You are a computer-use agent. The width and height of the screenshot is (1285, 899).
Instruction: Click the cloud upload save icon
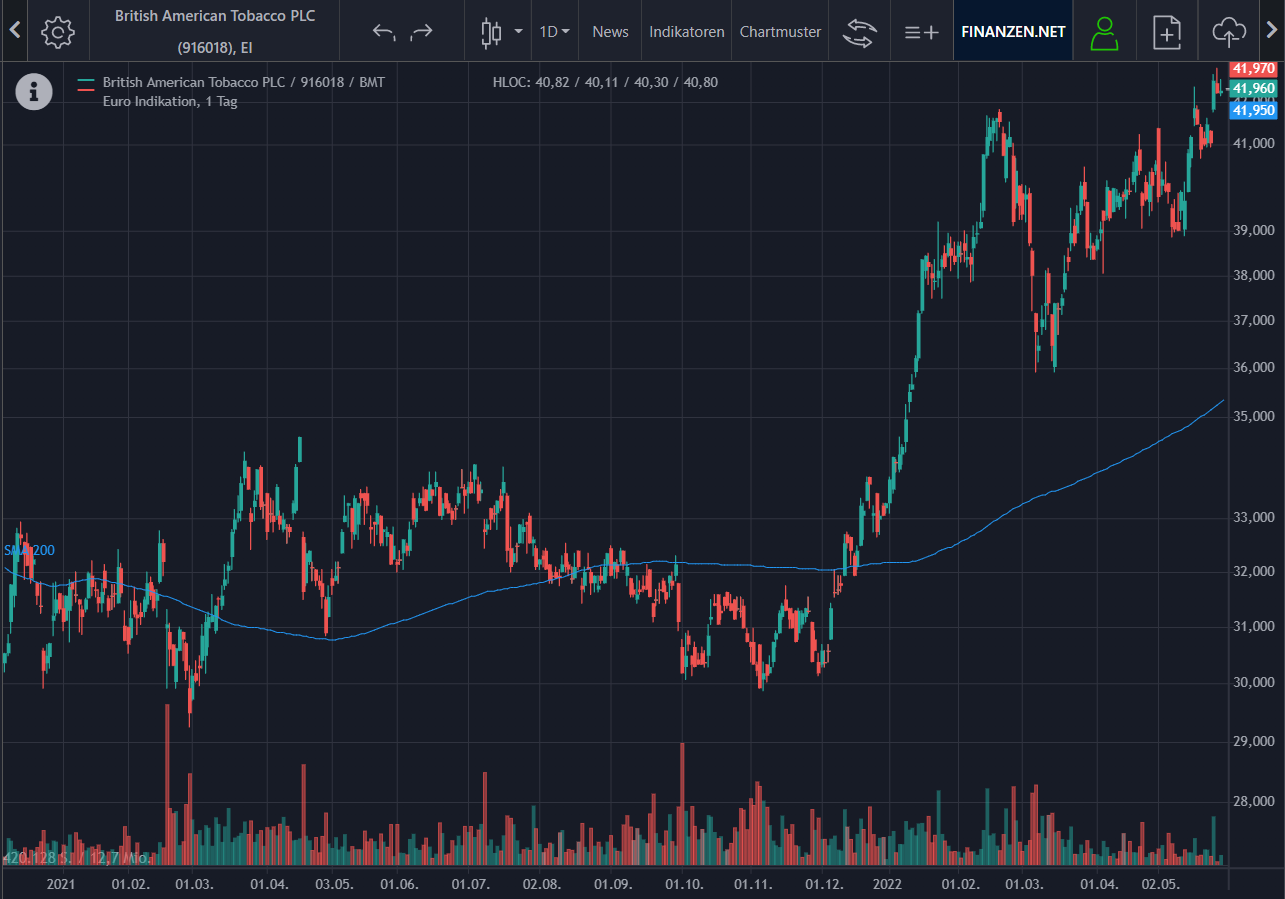click(x=1229, y=32)
